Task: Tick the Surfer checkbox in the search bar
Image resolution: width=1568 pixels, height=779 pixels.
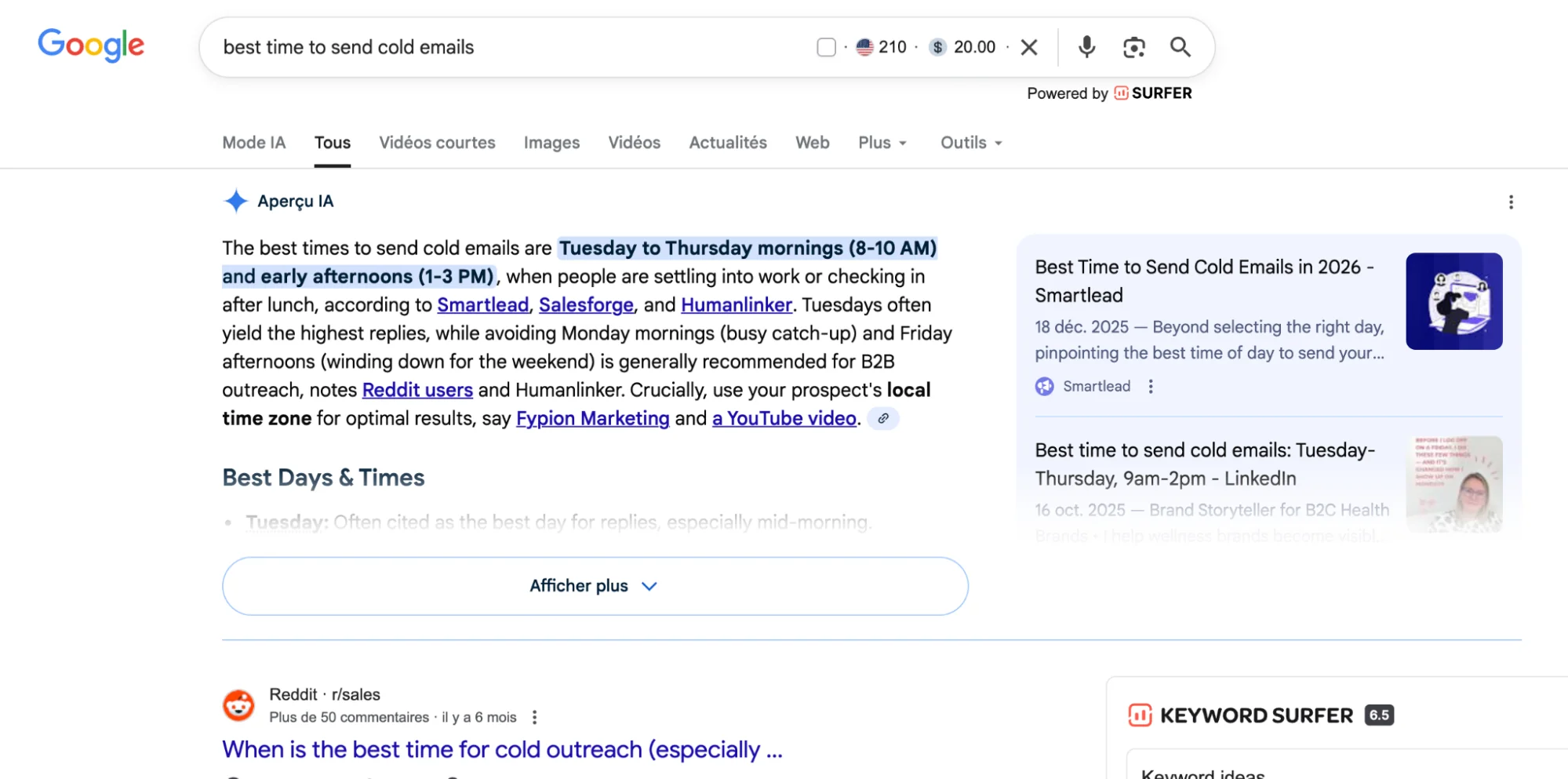Action: point(826,47)
